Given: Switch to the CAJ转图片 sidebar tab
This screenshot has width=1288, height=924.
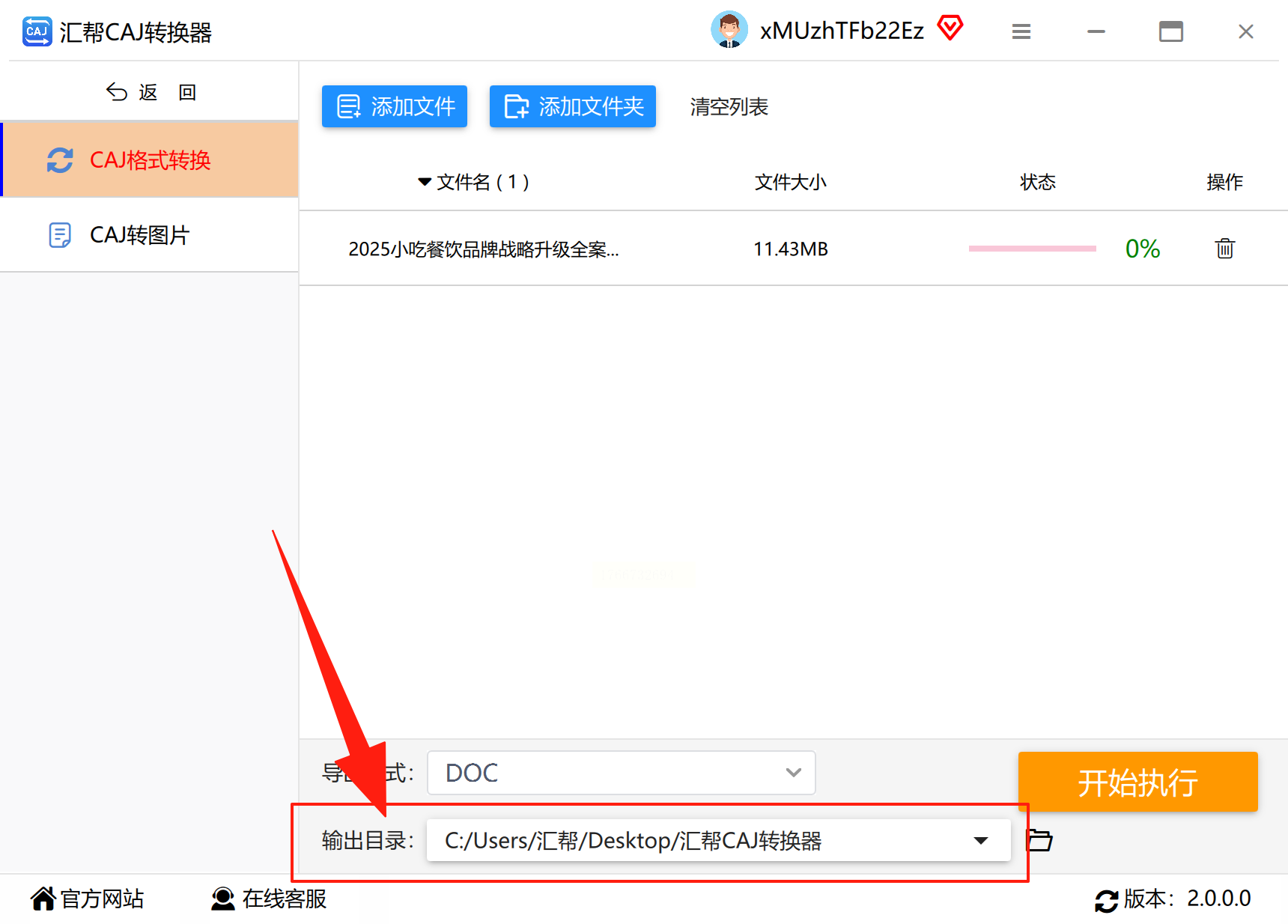Looking at the screenshot, I should click(150, 235).
